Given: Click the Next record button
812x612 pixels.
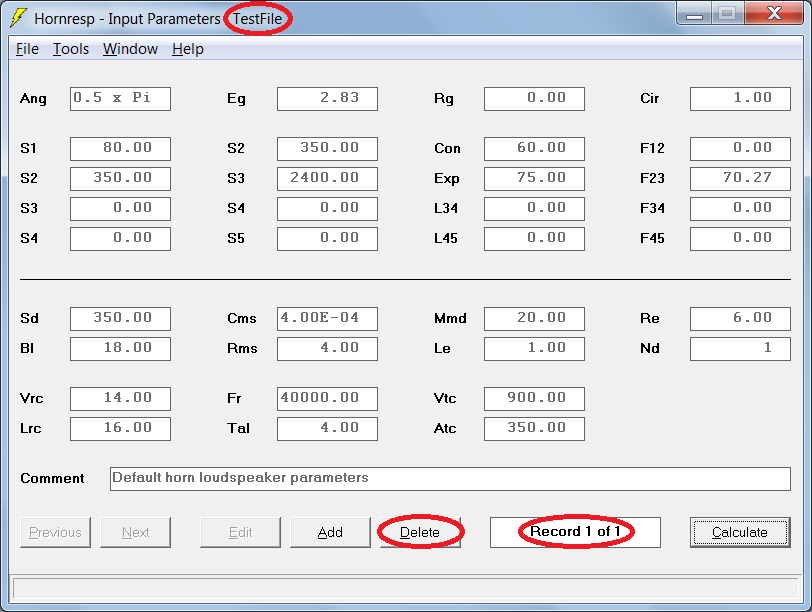Looking at the screenshot, I should (x=135, y=532).
